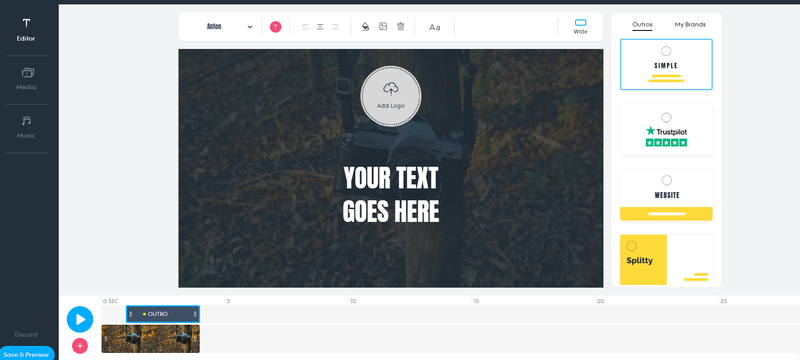
Task: Click the Save & Preview button
Action: pyautogui.click(x=26, y=354)
